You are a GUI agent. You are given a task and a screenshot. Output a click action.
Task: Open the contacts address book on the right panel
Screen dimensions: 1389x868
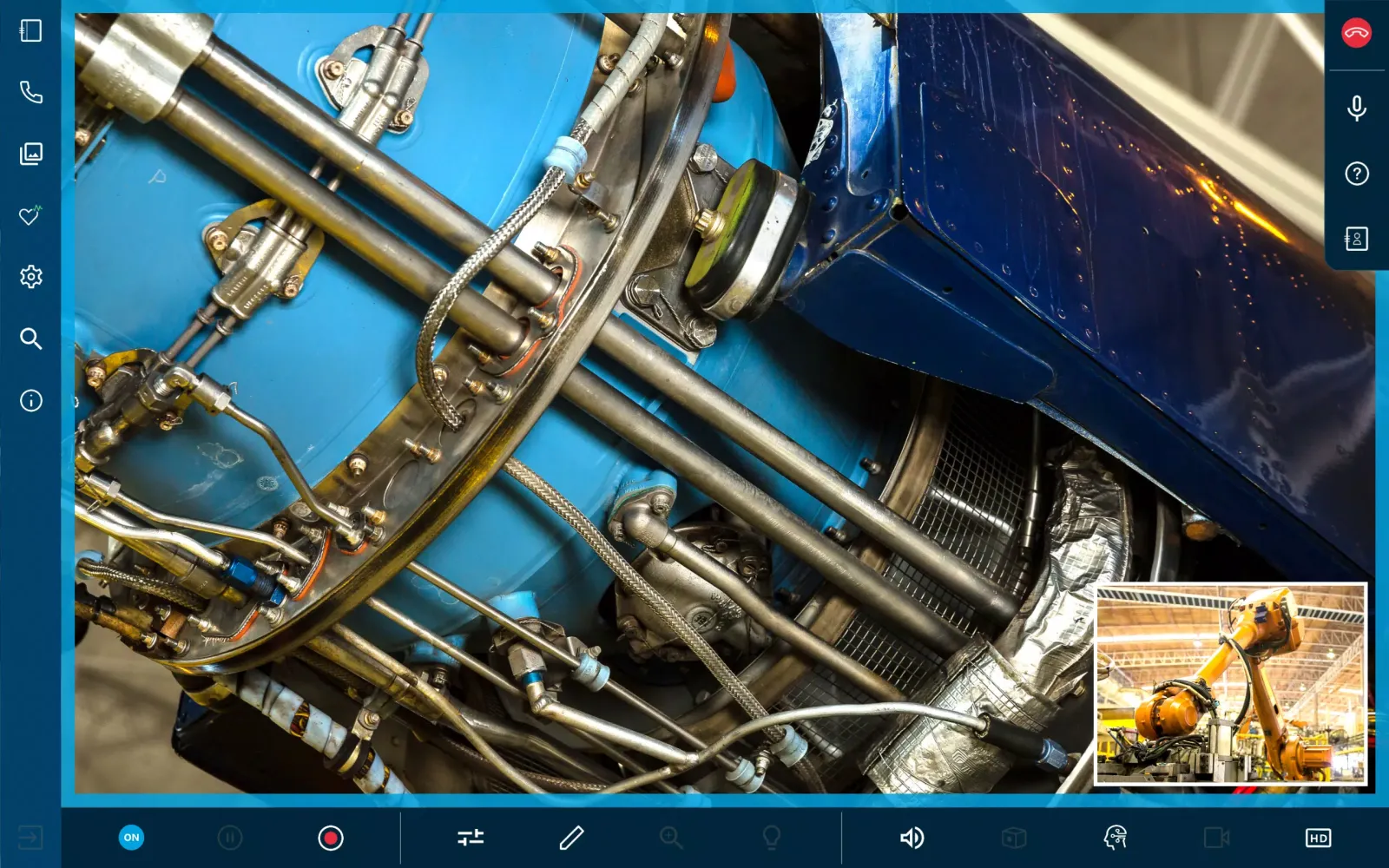1356,239
